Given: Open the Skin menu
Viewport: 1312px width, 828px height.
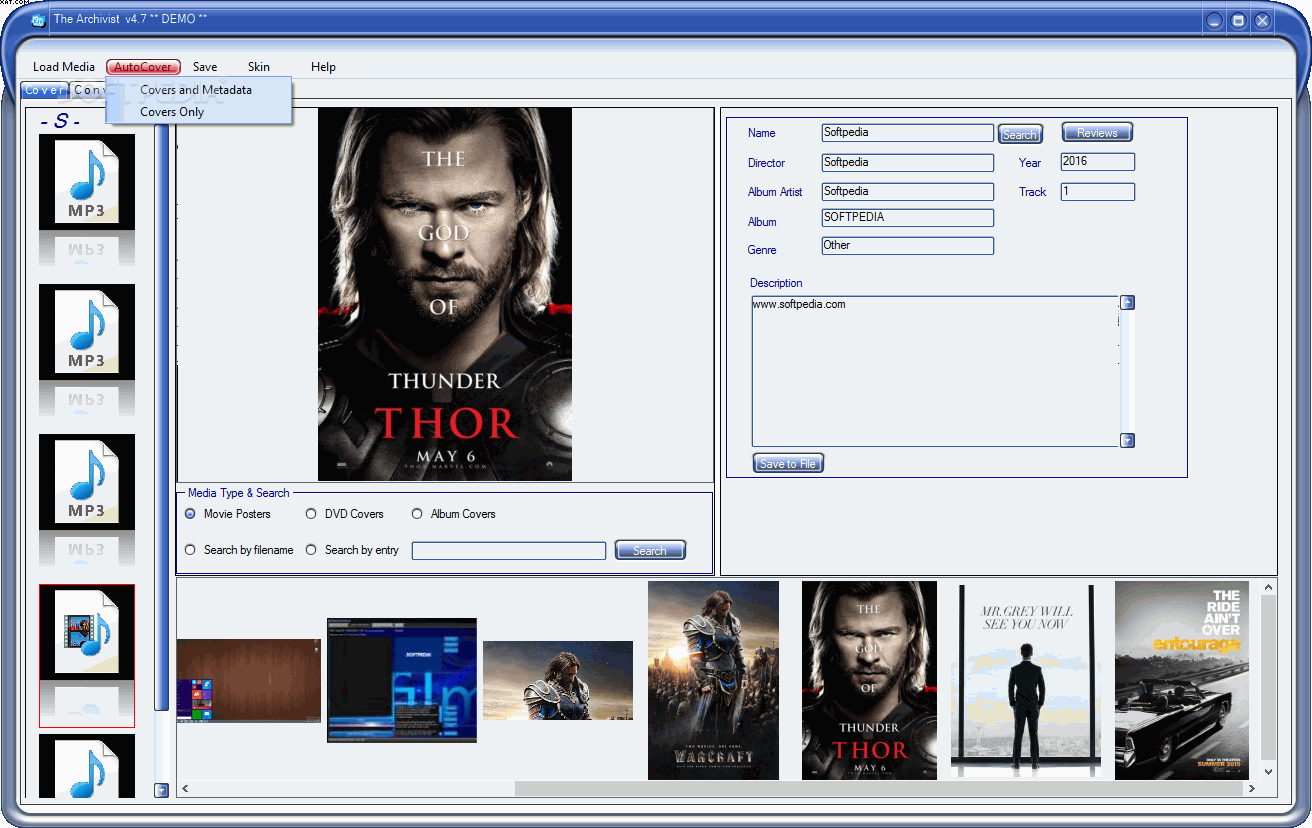Looking at the screenshot, I should tap(259, 67).
